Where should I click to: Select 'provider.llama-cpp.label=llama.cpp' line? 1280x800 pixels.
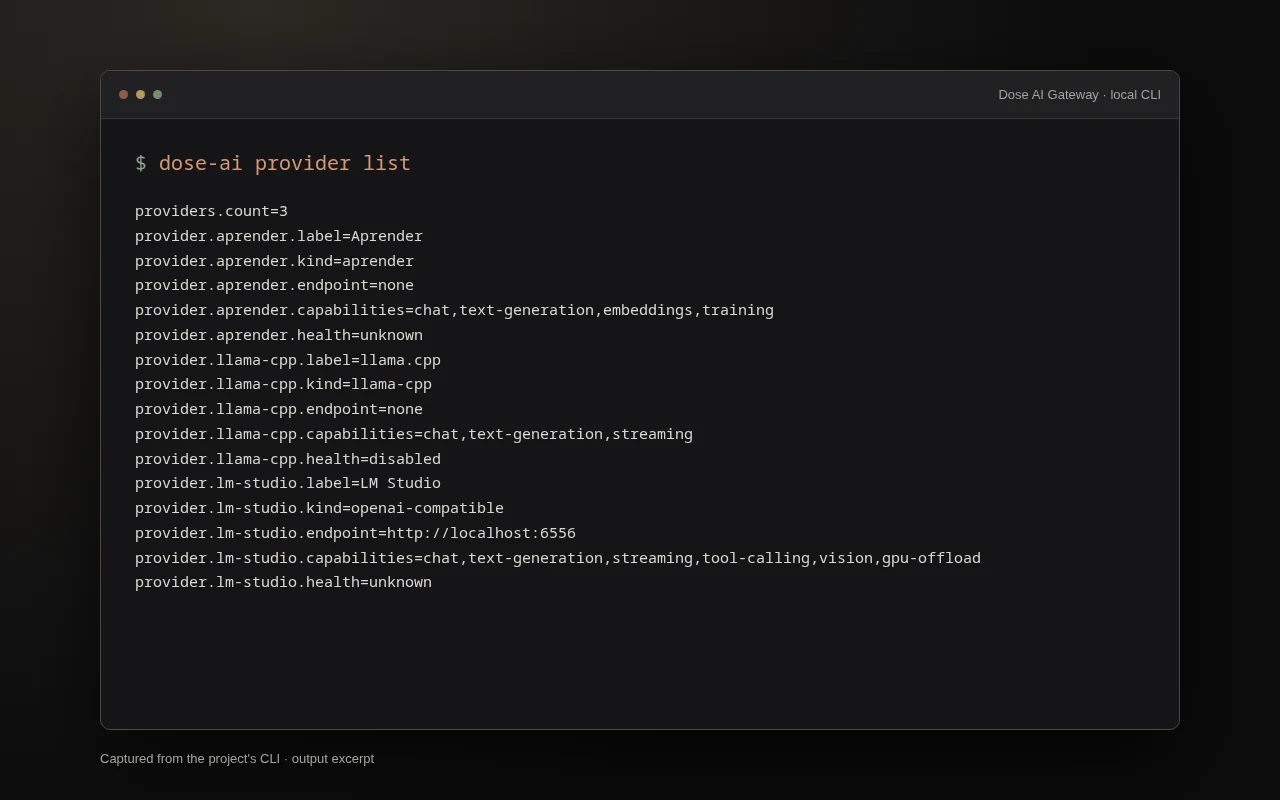288,360
